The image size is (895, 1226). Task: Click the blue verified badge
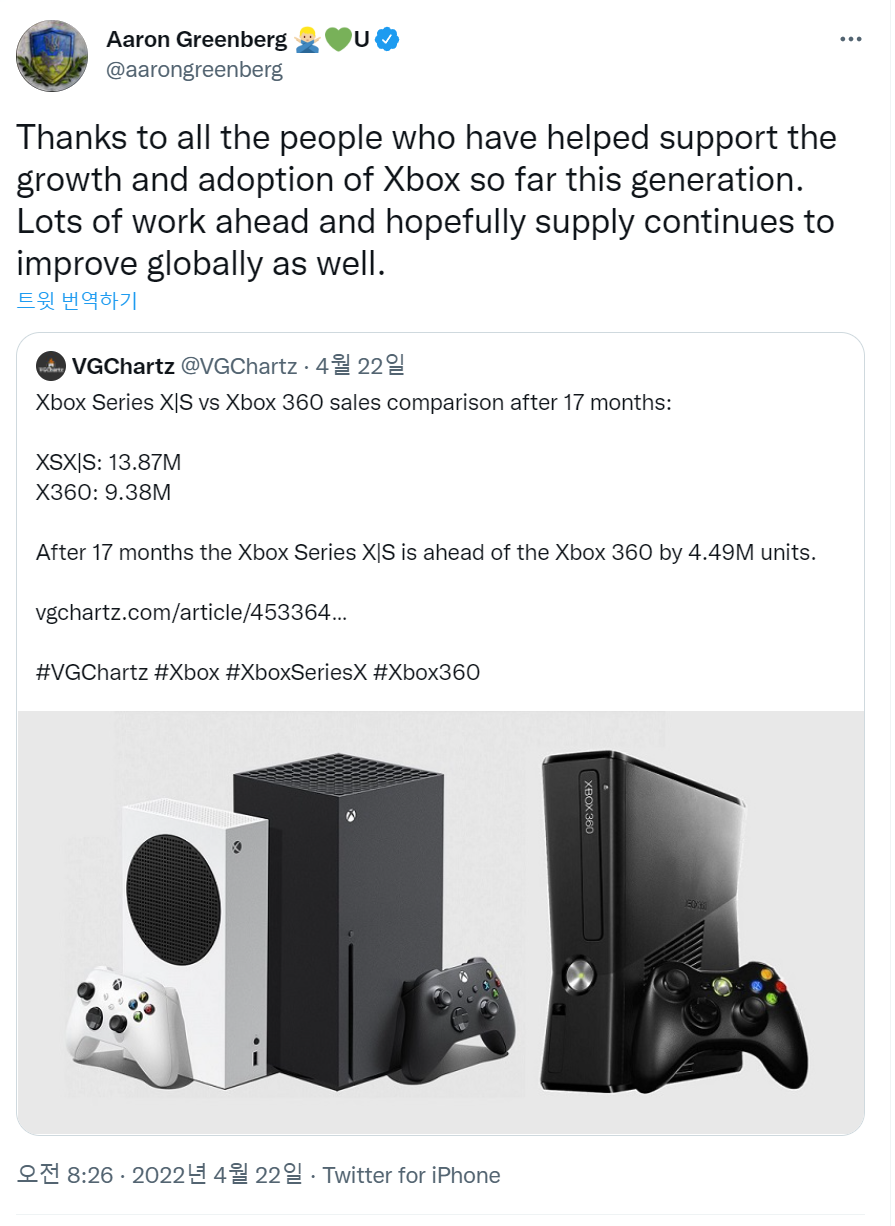[x=387, y=40]
